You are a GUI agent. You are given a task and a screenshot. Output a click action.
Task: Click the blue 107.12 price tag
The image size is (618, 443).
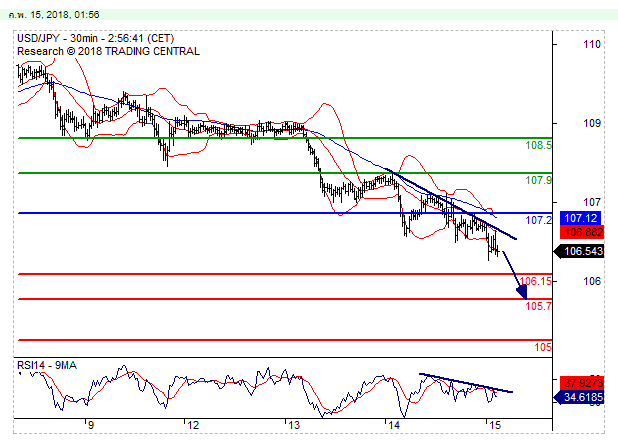point(580,217)
